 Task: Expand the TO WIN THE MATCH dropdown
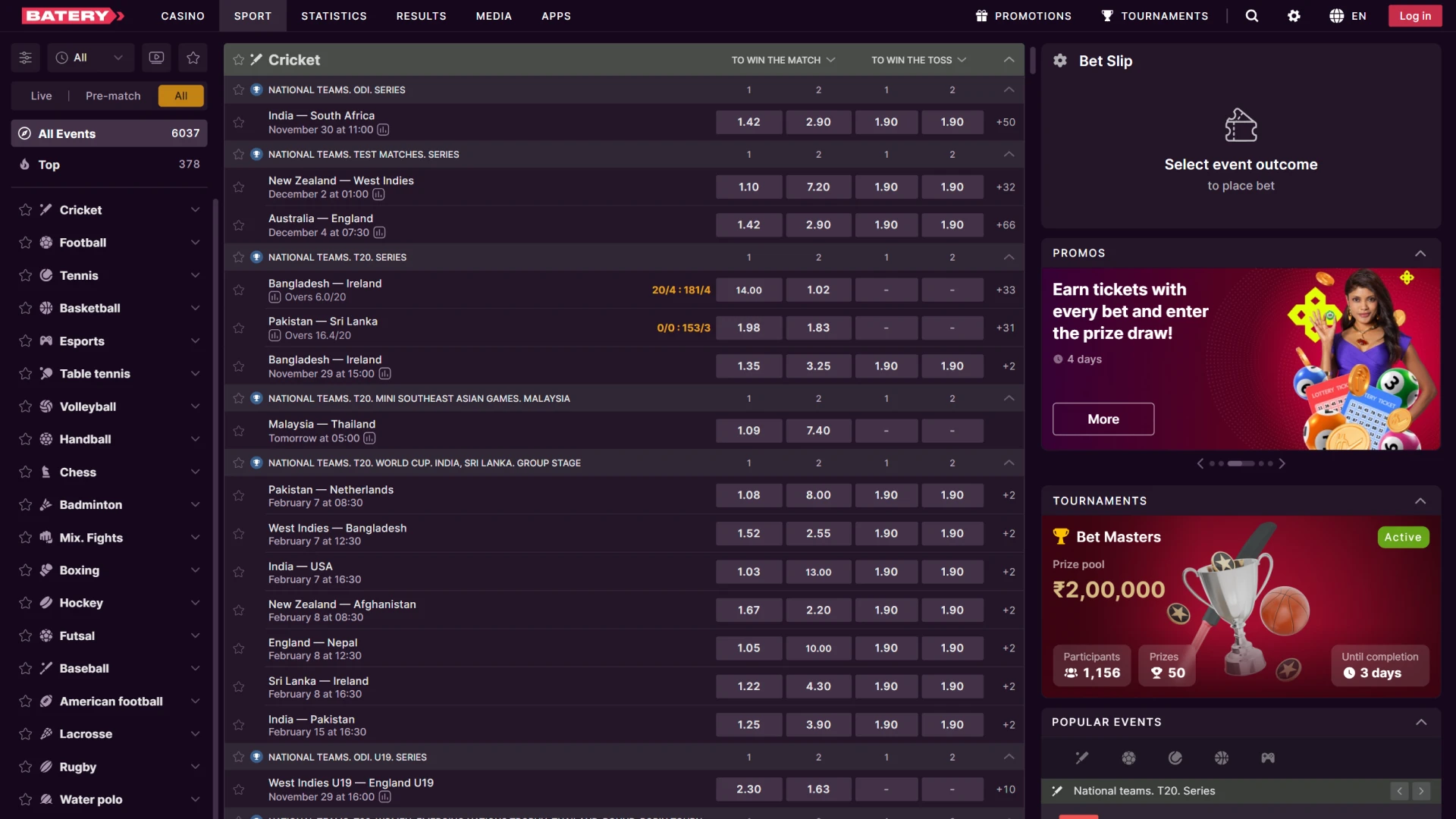click(783, 60)
